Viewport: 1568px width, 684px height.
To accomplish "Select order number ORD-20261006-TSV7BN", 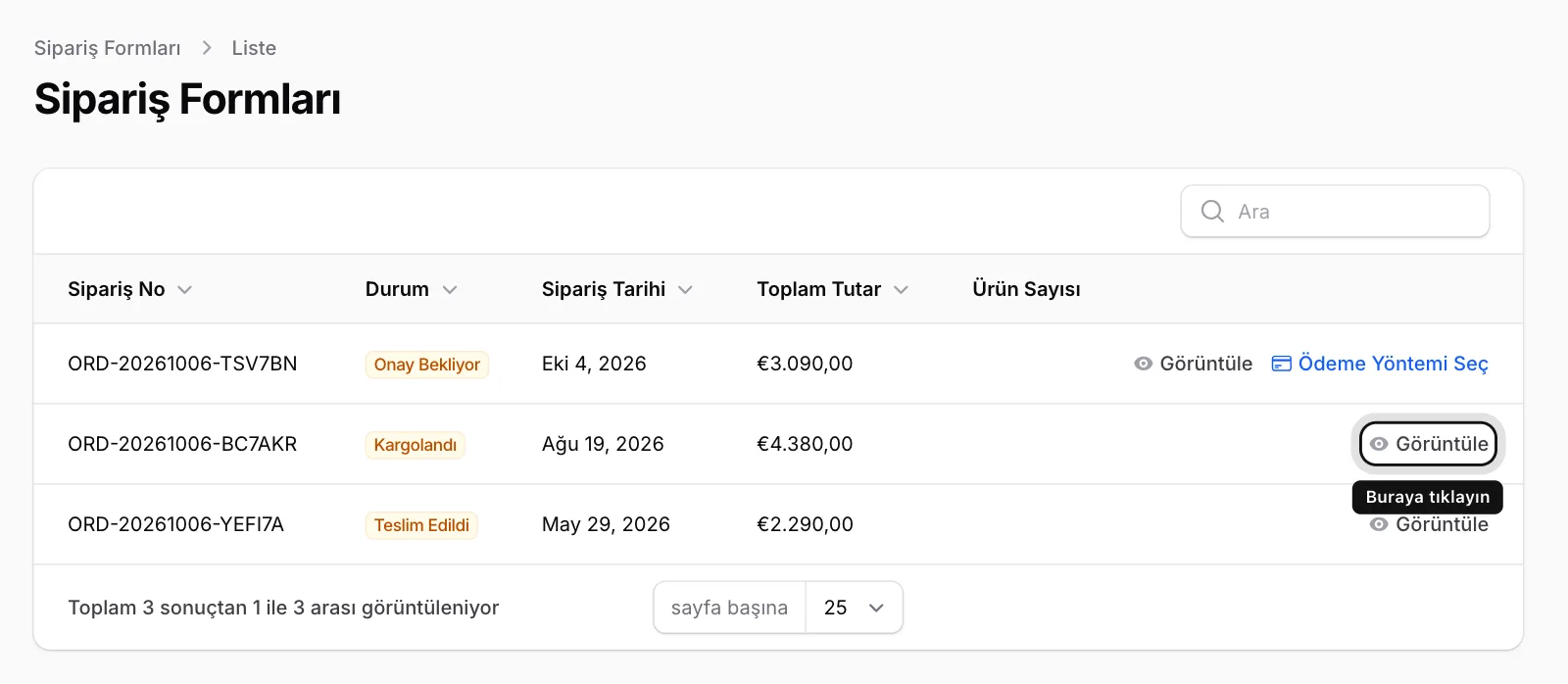I will [x=182, y=364].
